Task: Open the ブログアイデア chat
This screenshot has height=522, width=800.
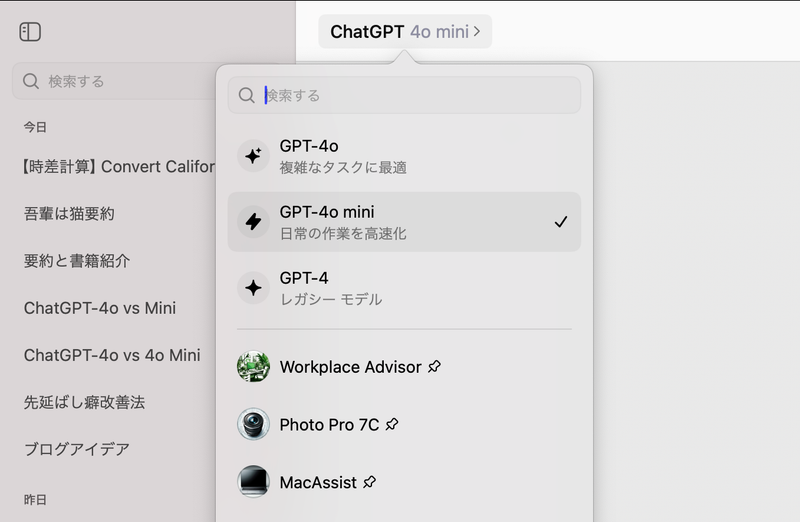Action: pyautogui.click(x=77, y=449)
